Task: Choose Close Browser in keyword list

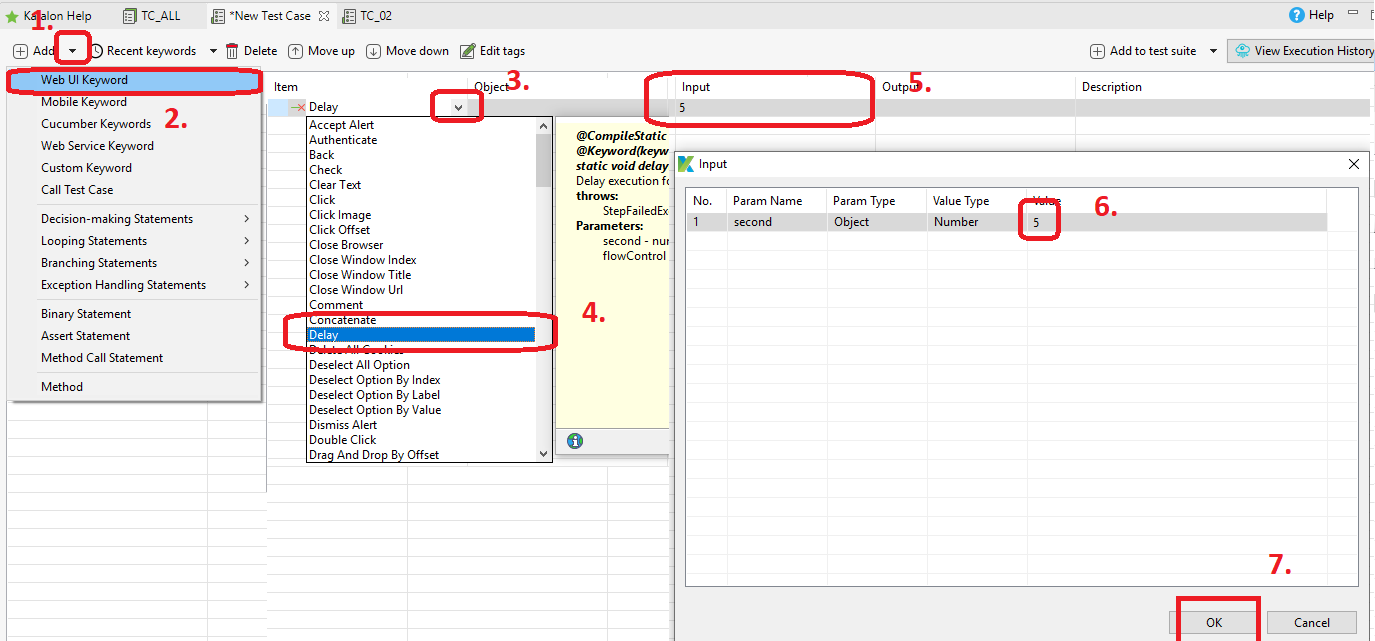Action: coord(421,245)
